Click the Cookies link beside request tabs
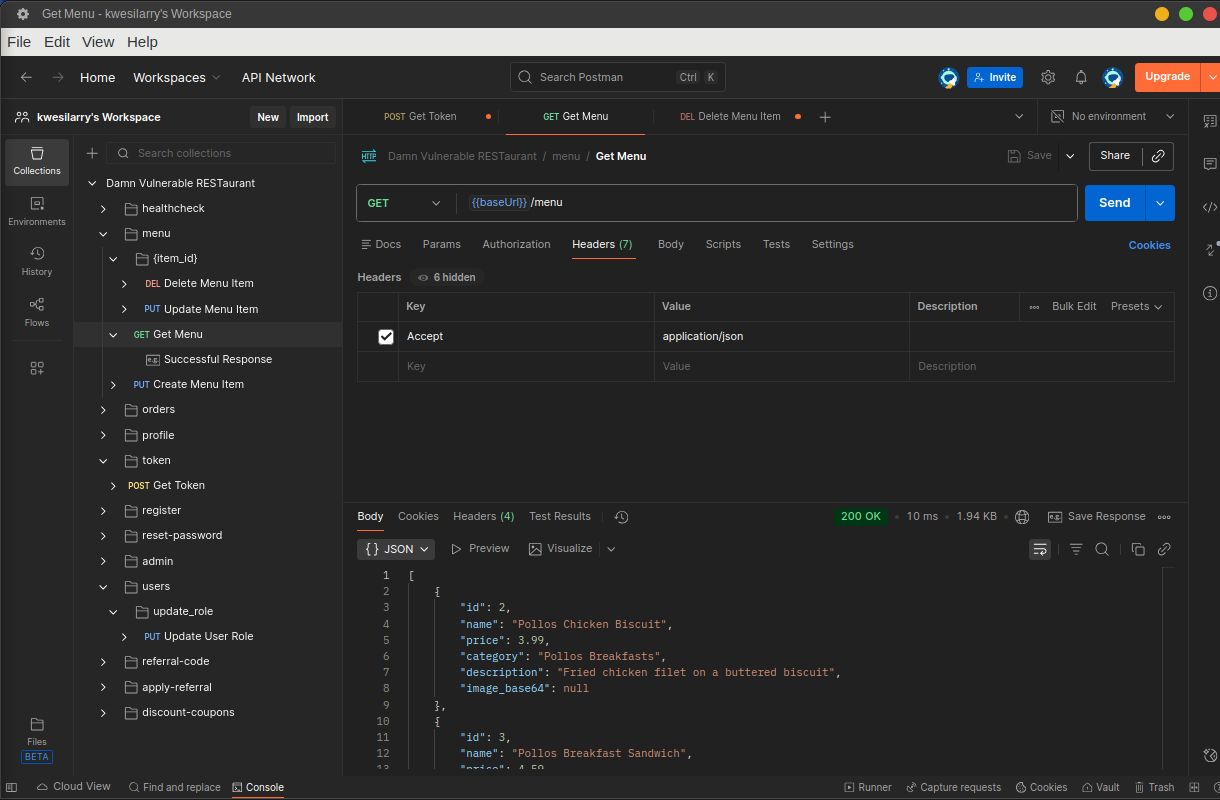 (x=1149, y=245)
